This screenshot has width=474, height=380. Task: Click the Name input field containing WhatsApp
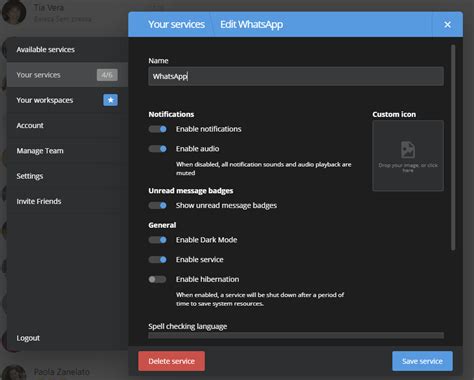(296, 76)
